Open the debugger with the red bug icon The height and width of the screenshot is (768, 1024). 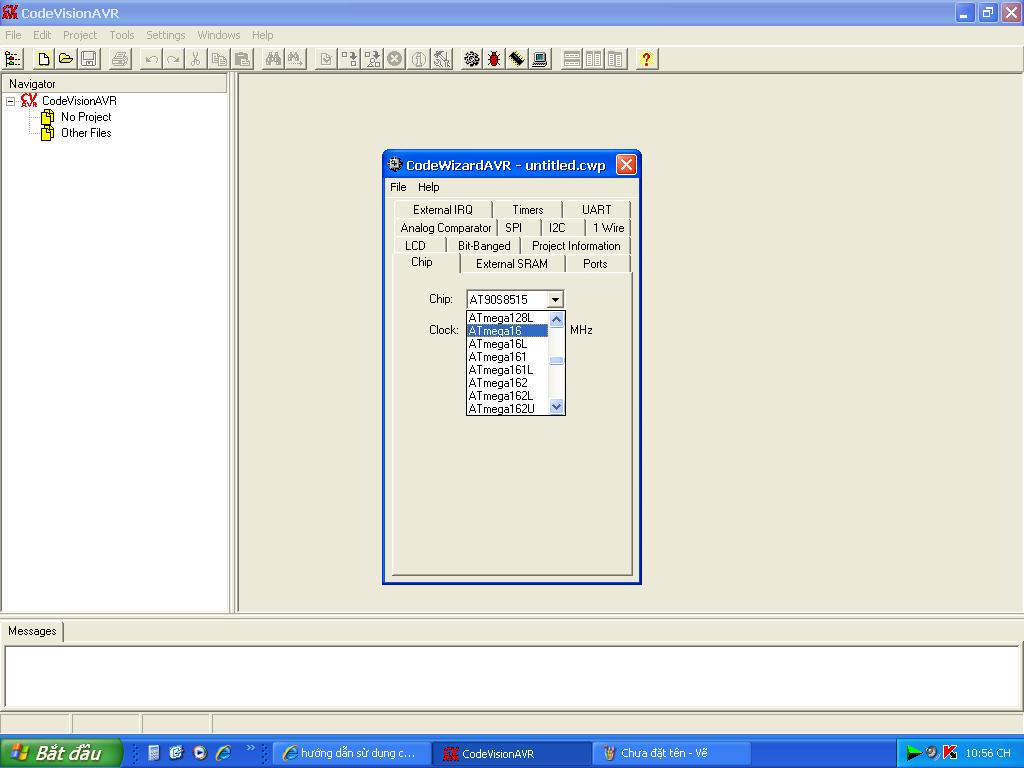pos(494,59)
